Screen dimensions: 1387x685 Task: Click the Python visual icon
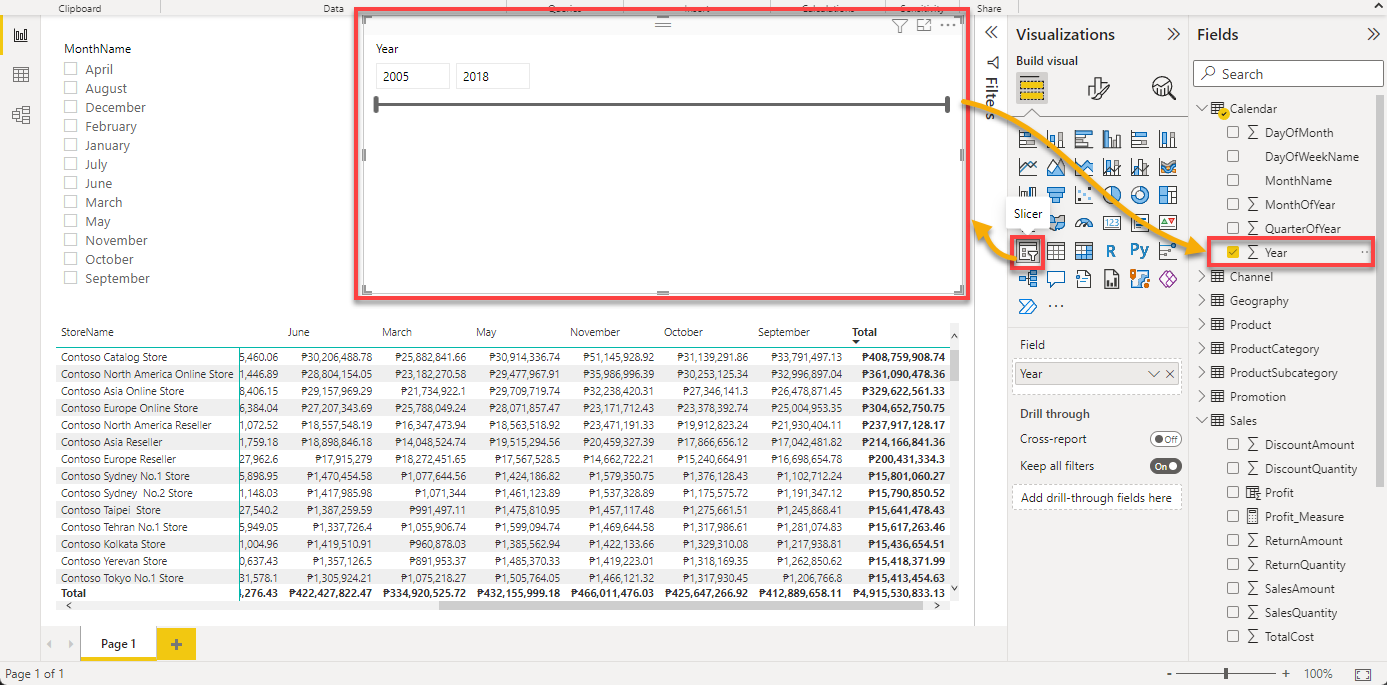point(1140,250)
